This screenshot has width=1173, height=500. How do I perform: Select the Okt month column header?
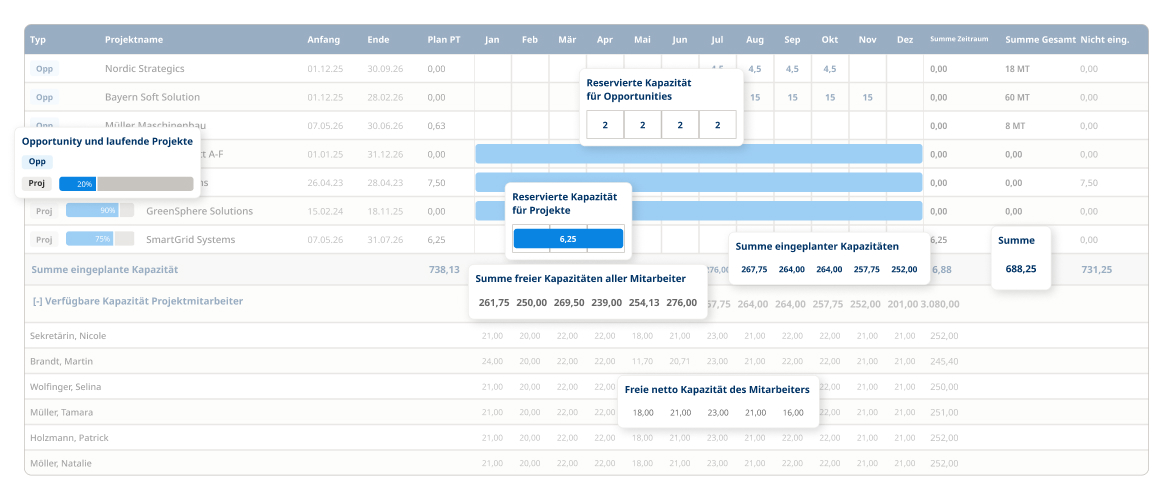click(x=830, y=40)
